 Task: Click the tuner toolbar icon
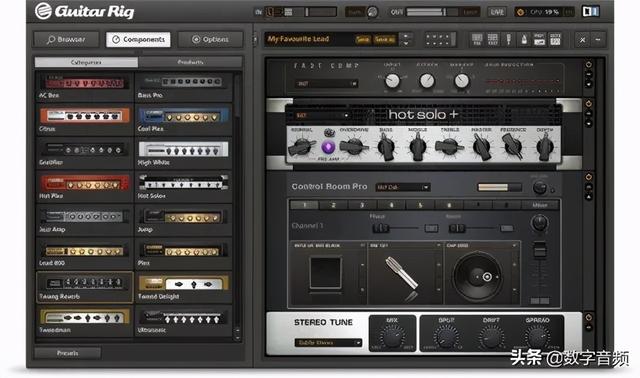(509, 39)
